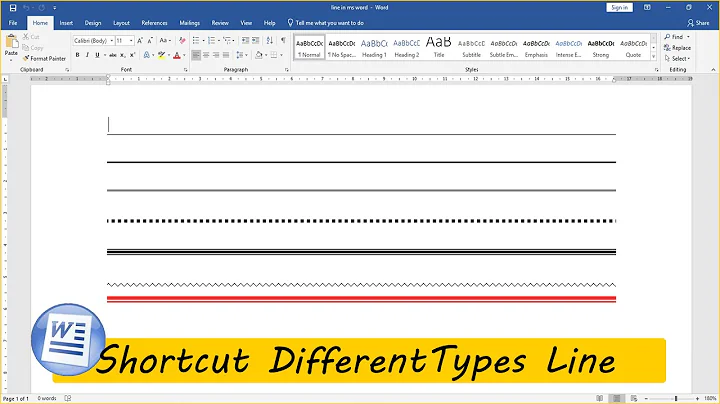Image resolution: width=720 pixels, height=404 pixels.
Task: Clear all formatting icon
Action: [182, 40]
